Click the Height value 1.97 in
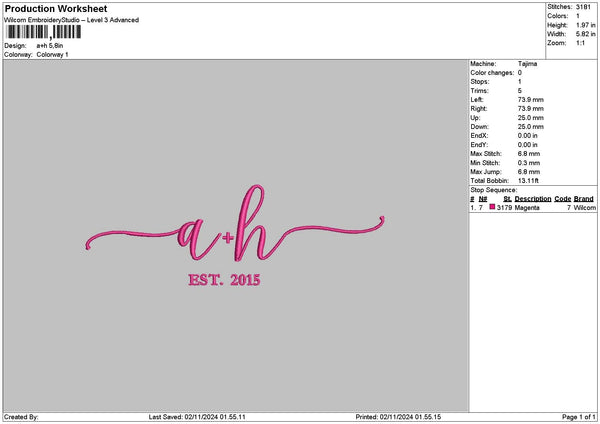This screenshot has height=424, width=600. click(x=586, y=25)
